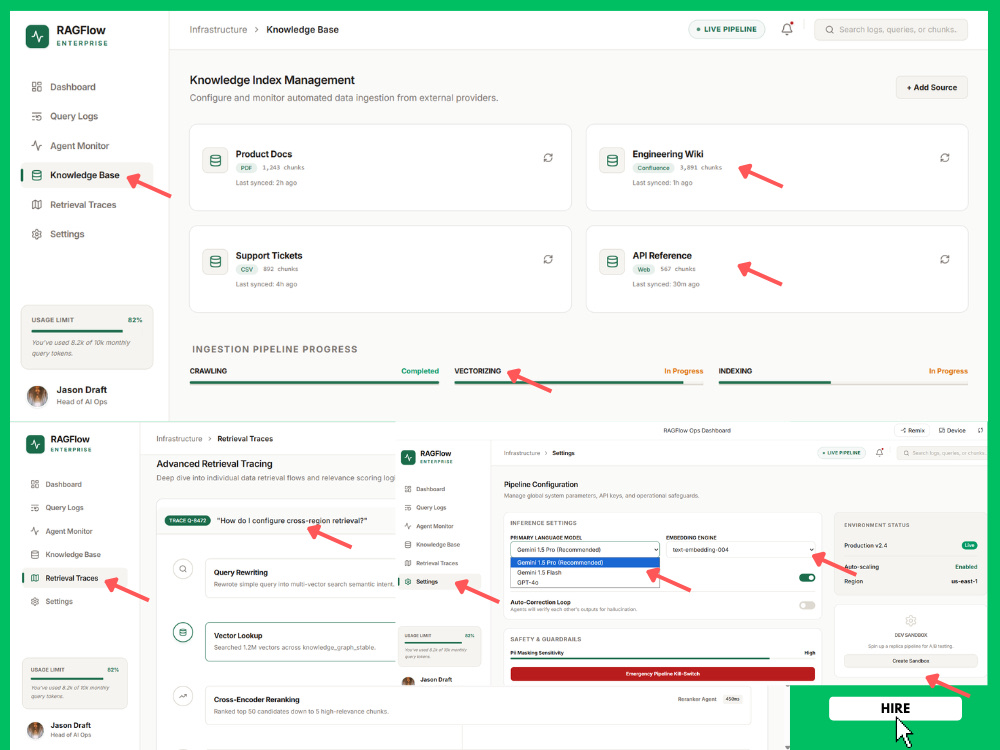Open Agent Monitor in Knowledge Base window

[x=80, y=145]
